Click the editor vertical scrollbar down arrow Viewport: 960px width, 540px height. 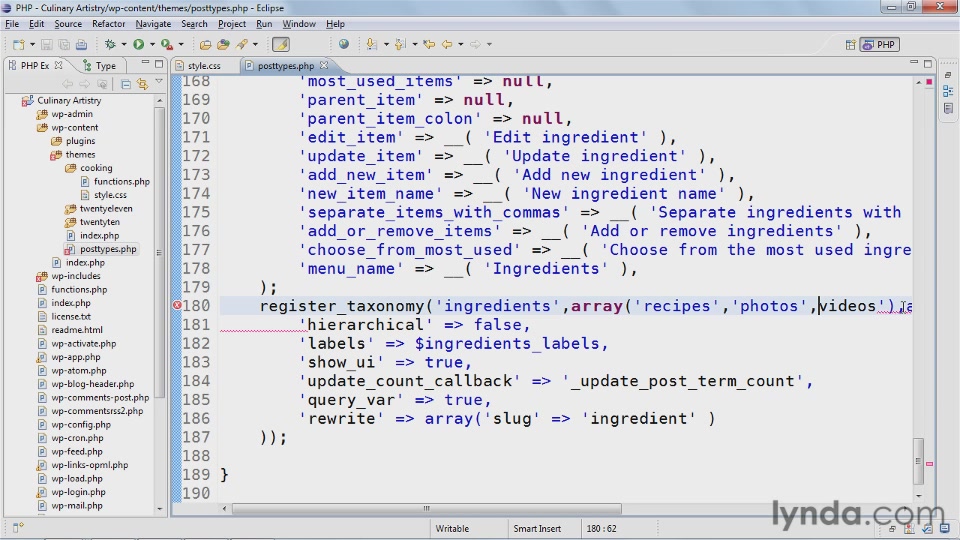[918, 496]
